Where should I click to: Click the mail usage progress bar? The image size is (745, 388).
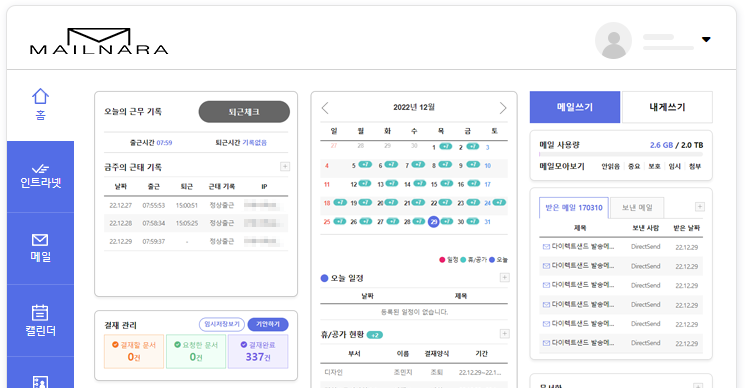621,154
